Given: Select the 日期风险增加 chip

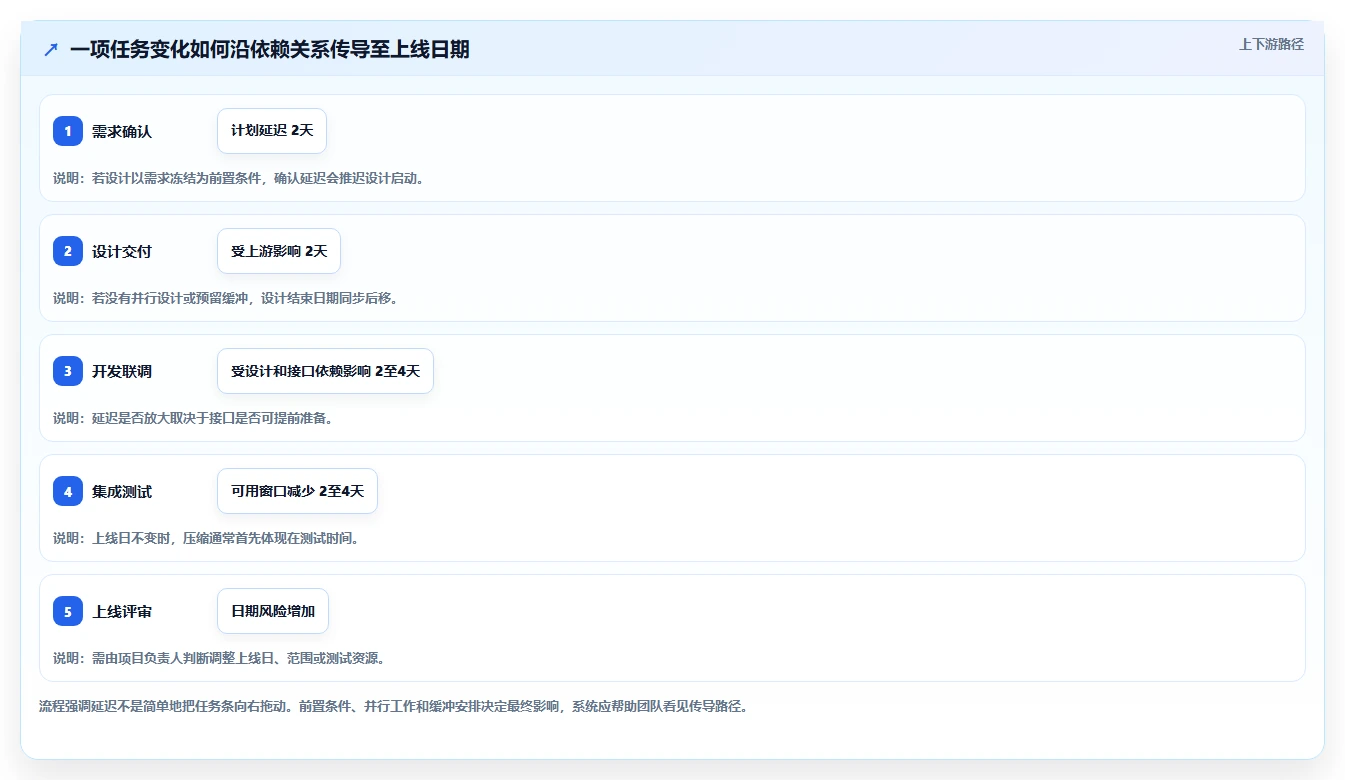Looking at the screenshot, I should pos(273,611).
